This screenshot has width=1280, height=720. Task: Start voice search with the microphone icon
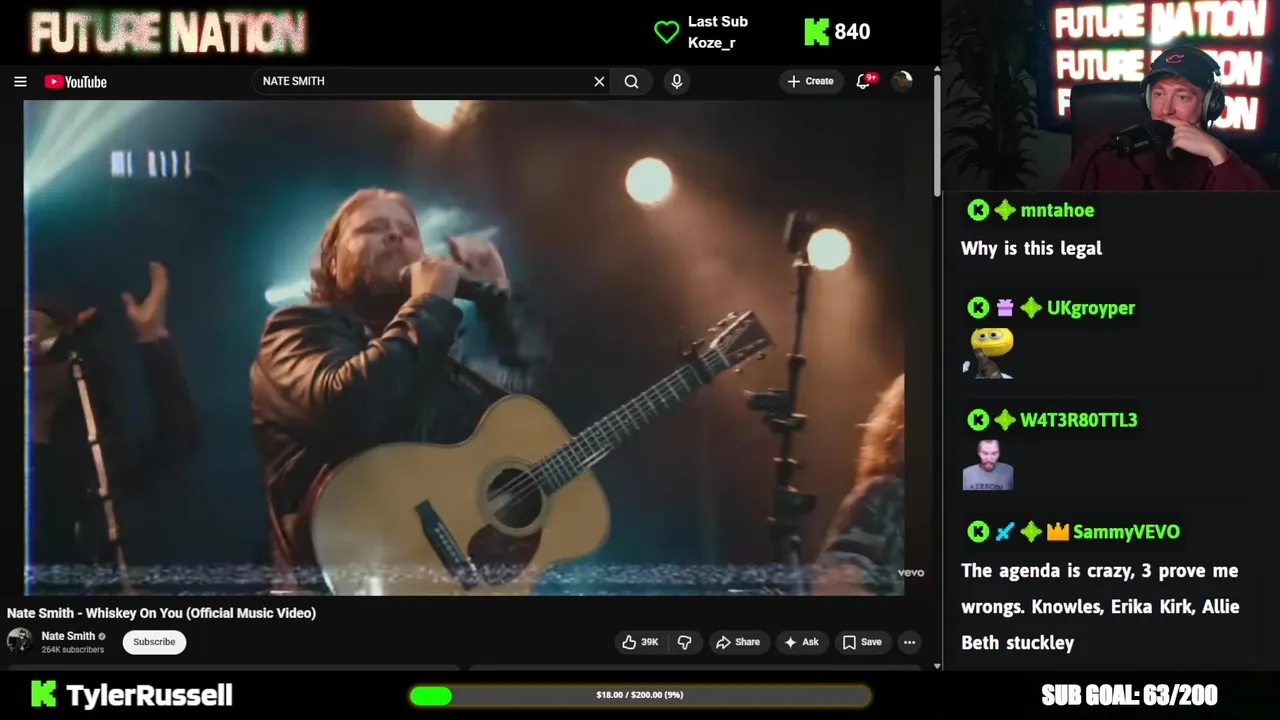coord(677,82)
